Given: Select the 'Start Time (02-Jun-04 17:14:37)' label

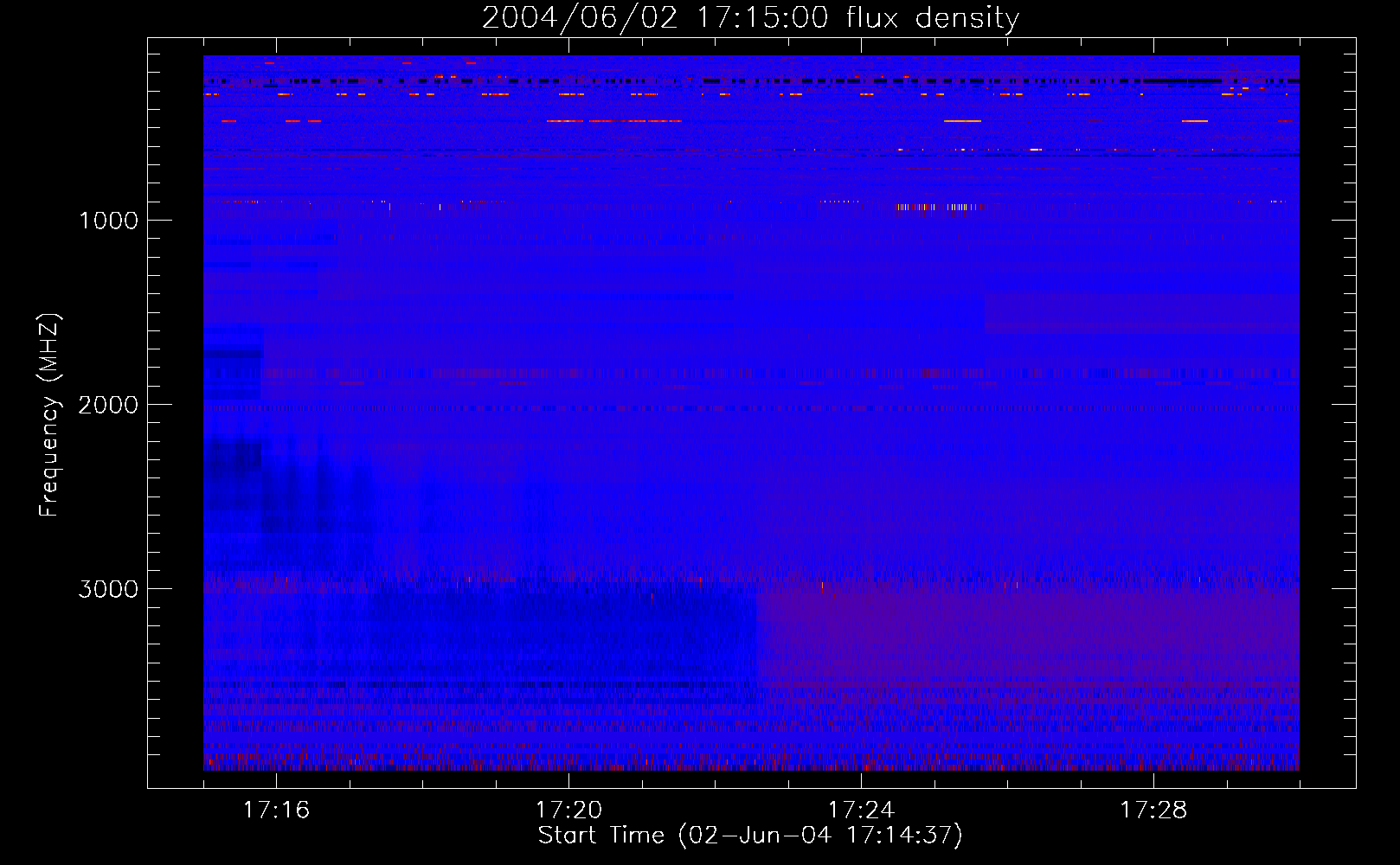Looking at the screenshot, I should click(750, 836).
